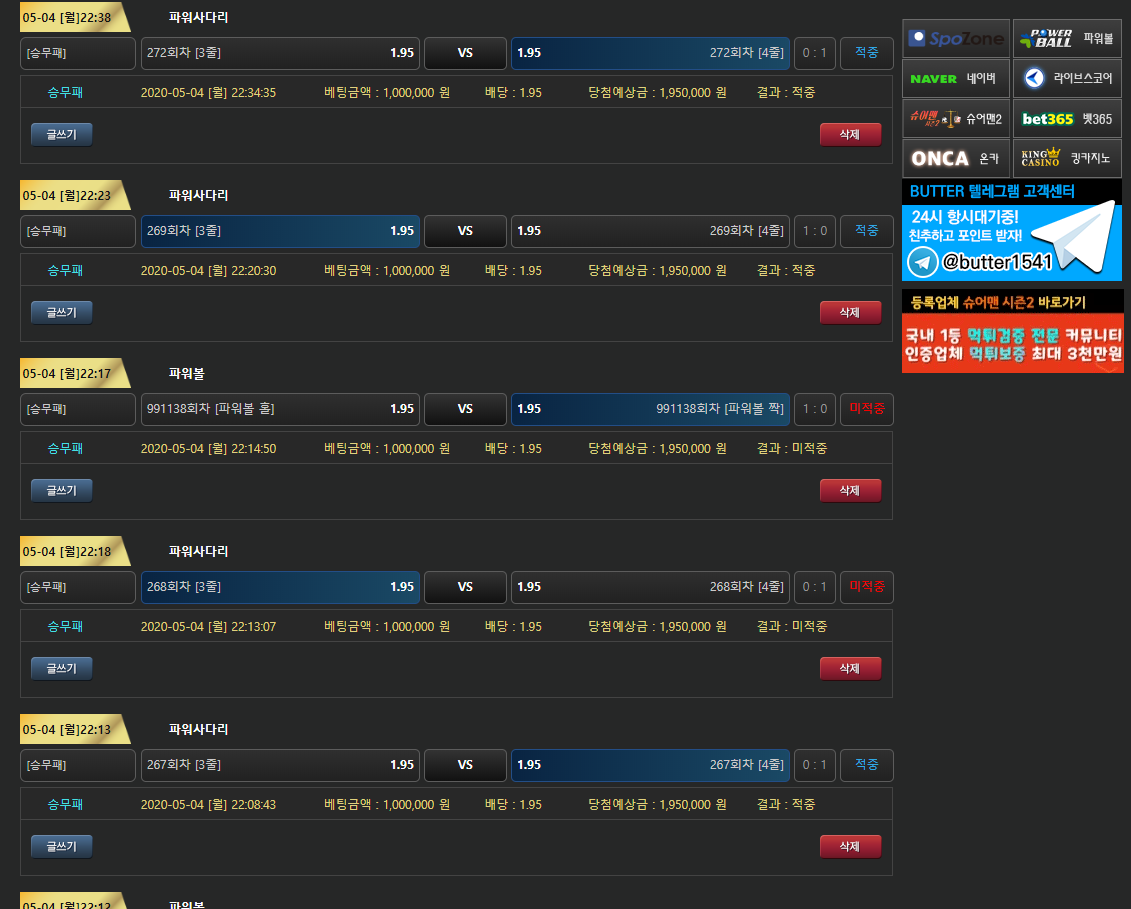Open the SpoZone partner link

(x=956, y=39)
